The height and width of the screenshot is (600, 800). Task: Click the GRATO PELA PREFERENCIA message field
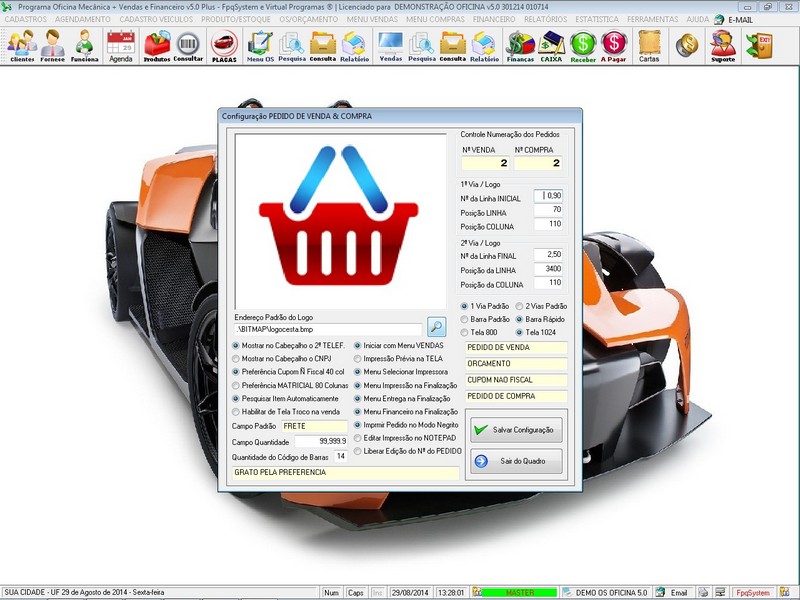(x=345, y=472)
